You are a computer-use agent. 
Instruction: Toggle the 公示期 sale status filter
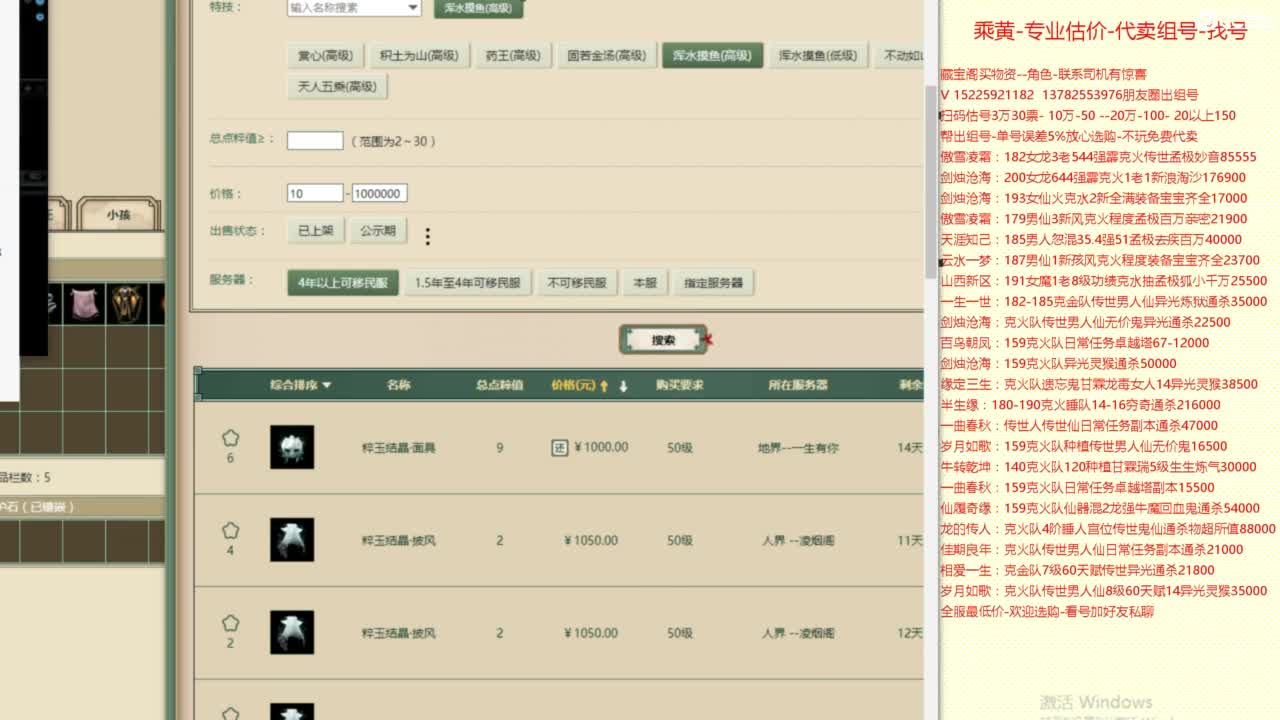tap(377, 231)
